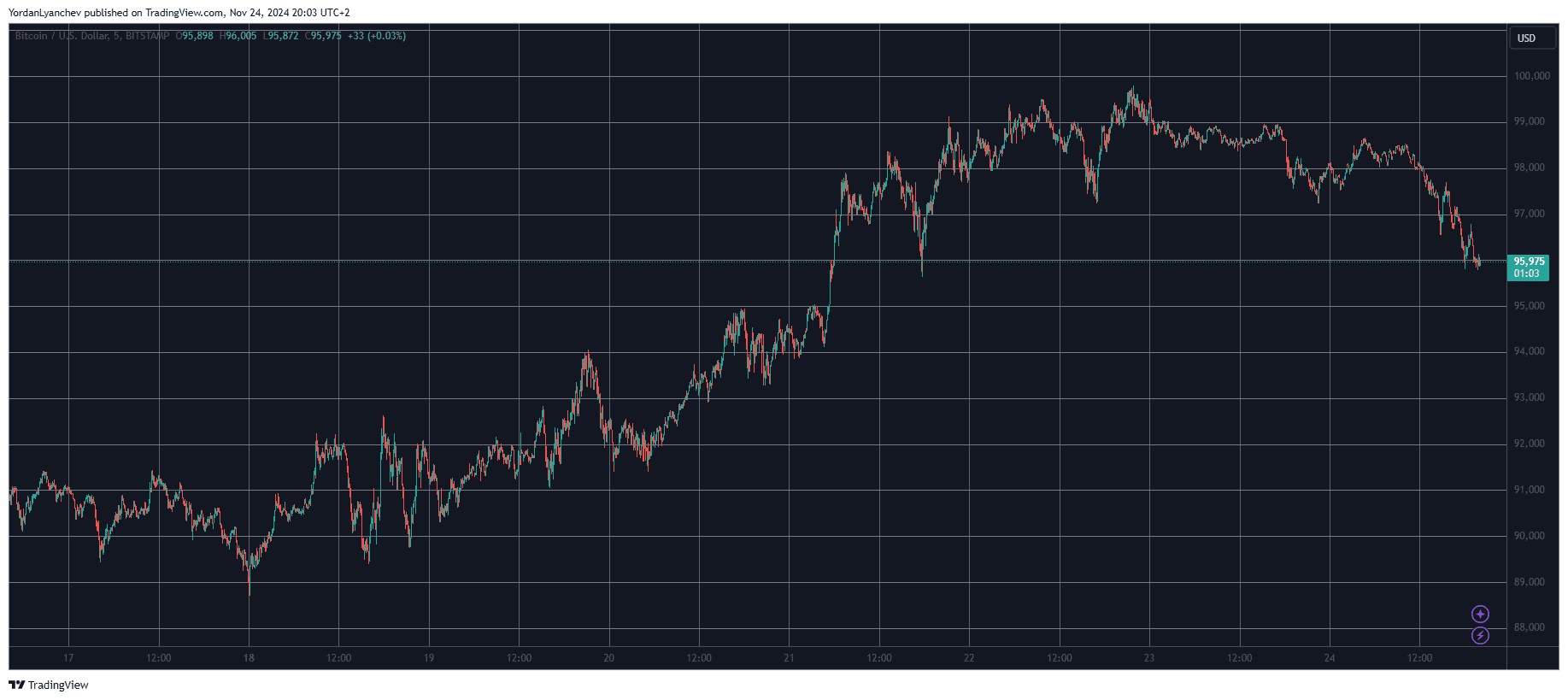Click the low value L95,872 in legend

[281, 36]
